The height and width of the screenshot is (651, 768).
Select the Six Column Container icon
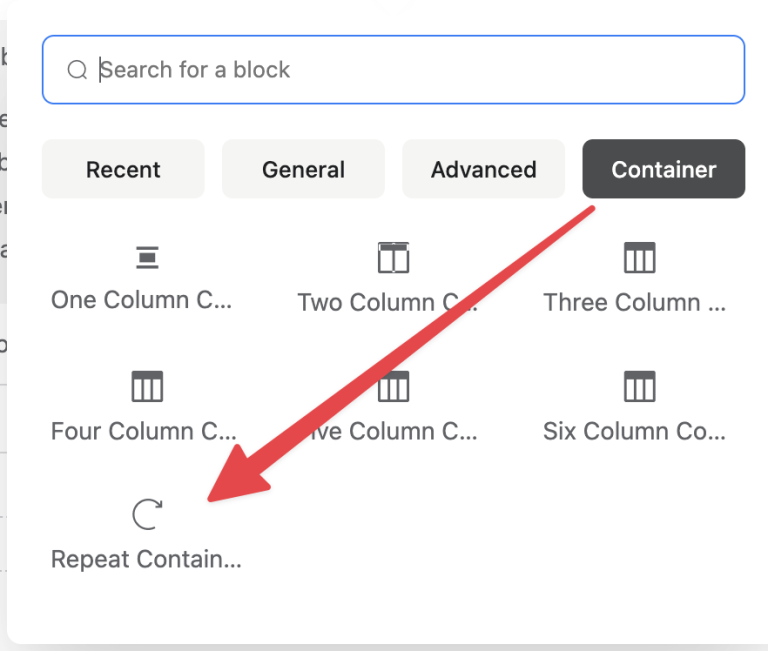coord(639,386)
